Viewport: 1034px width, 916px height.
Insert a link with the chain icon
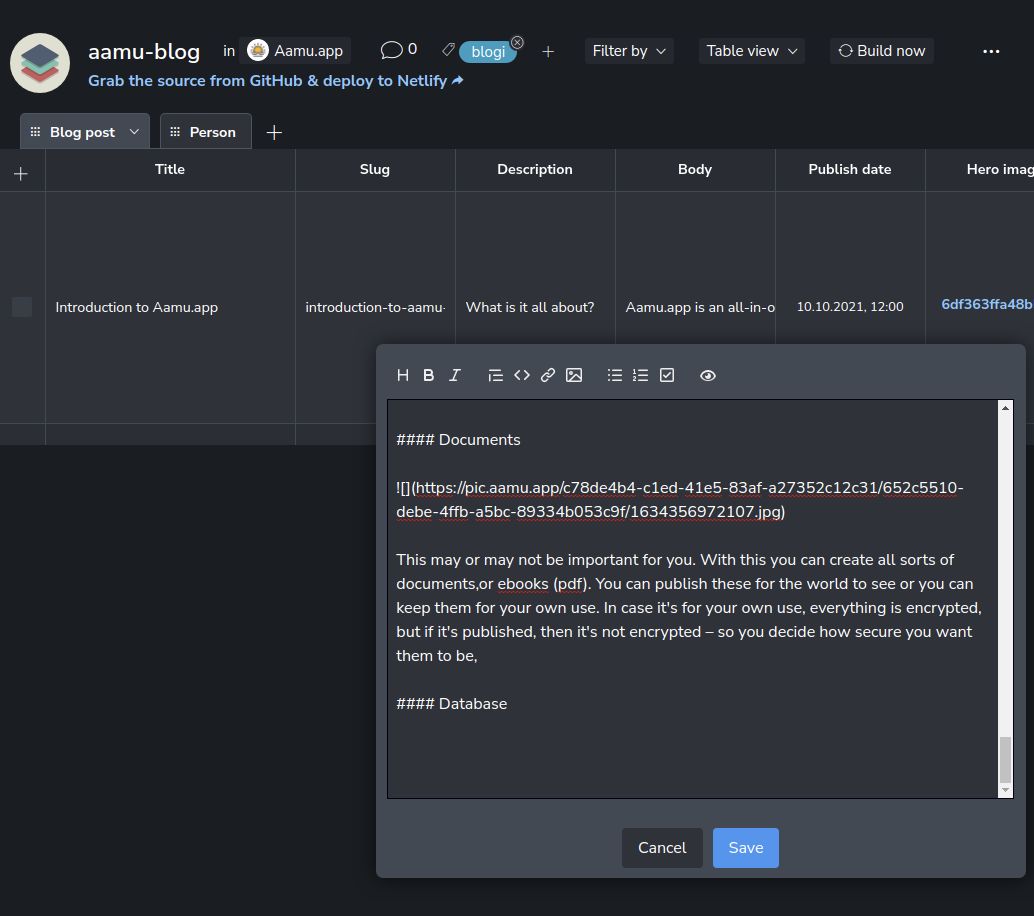(x=547, y=375)
